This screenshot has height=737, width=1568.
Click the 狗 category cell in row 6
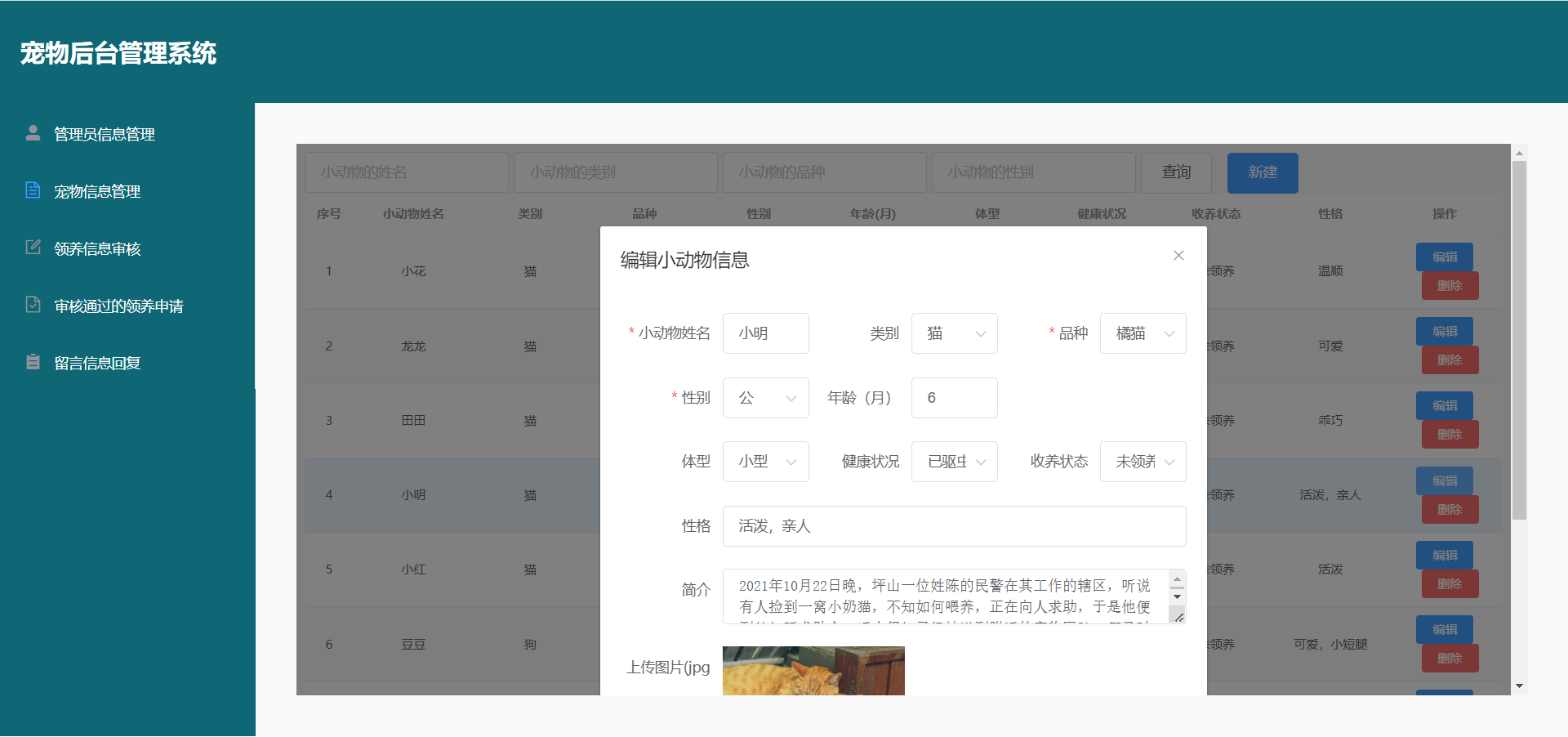(x=530, y=645)
